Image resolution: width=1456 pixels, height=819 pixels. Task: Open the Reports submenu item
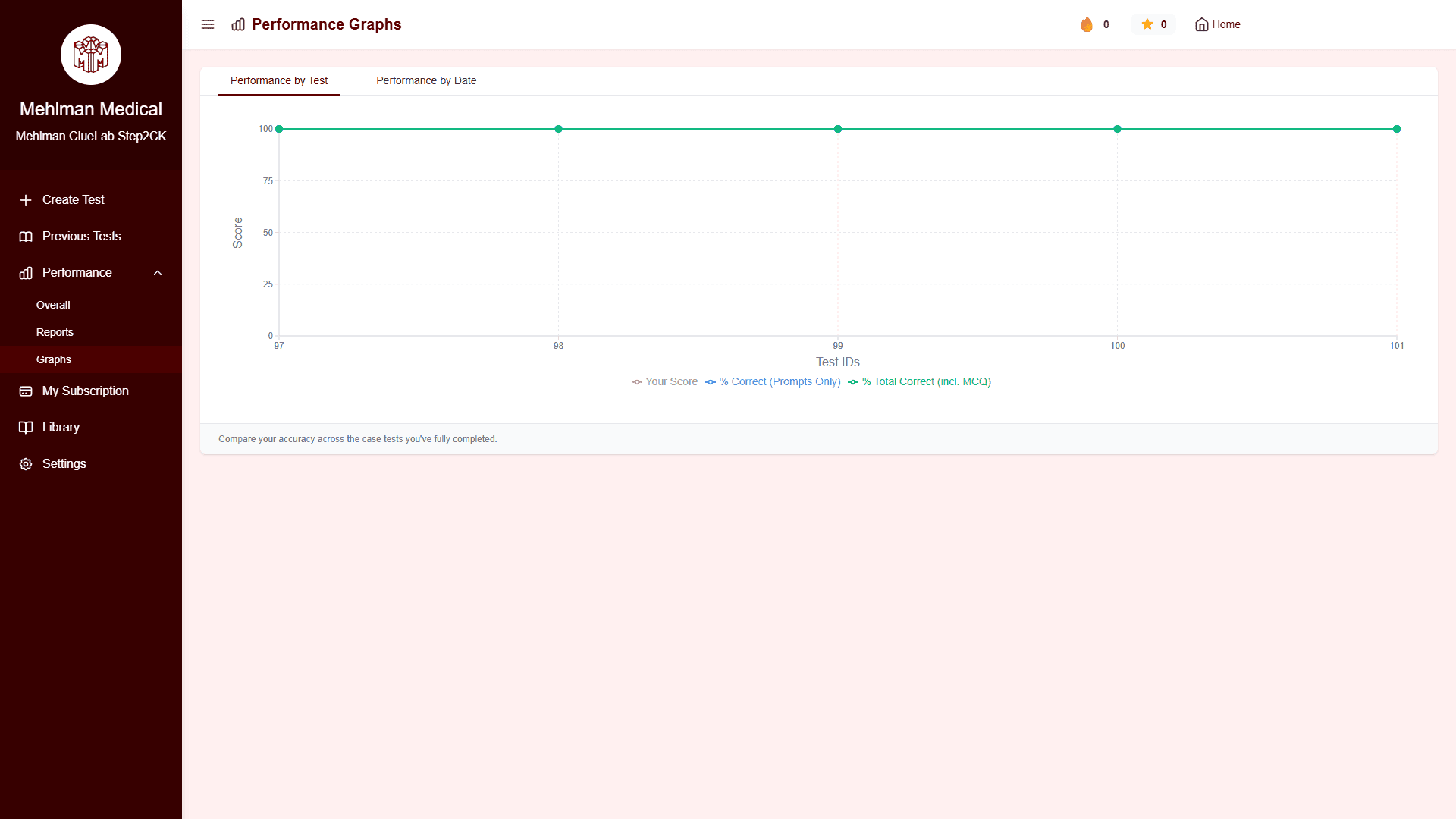(x=55, y=332)
